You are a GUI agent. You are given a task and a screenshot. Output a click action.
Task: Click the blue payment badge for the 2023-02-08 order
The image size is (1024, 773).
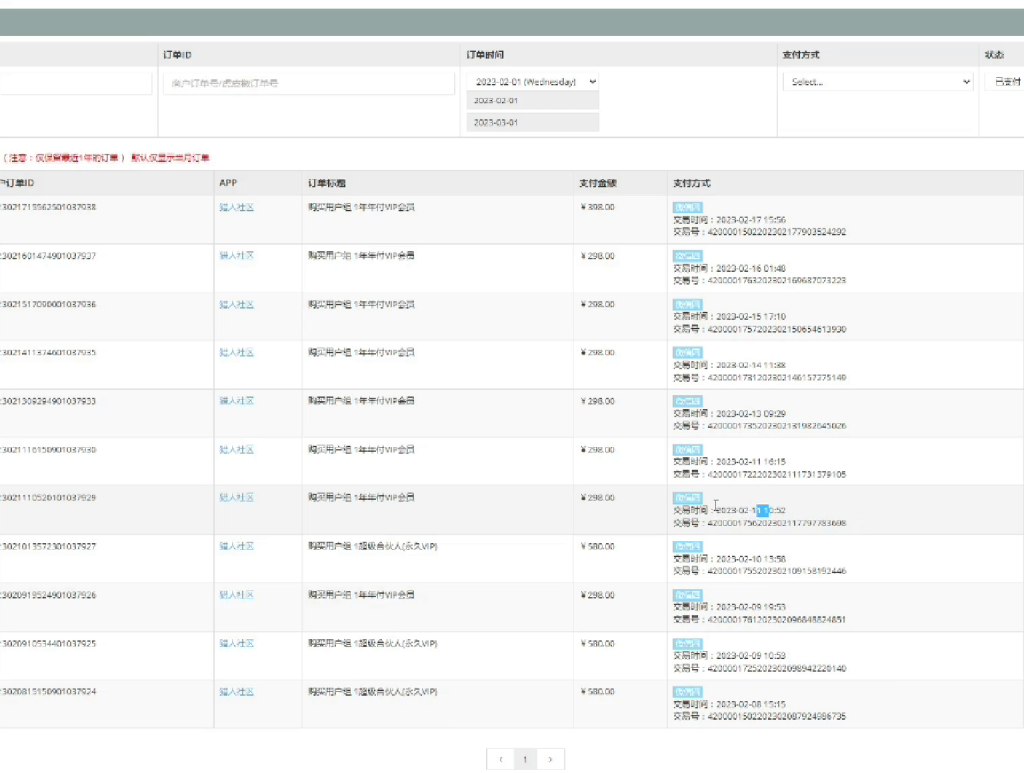coord(687,692)
